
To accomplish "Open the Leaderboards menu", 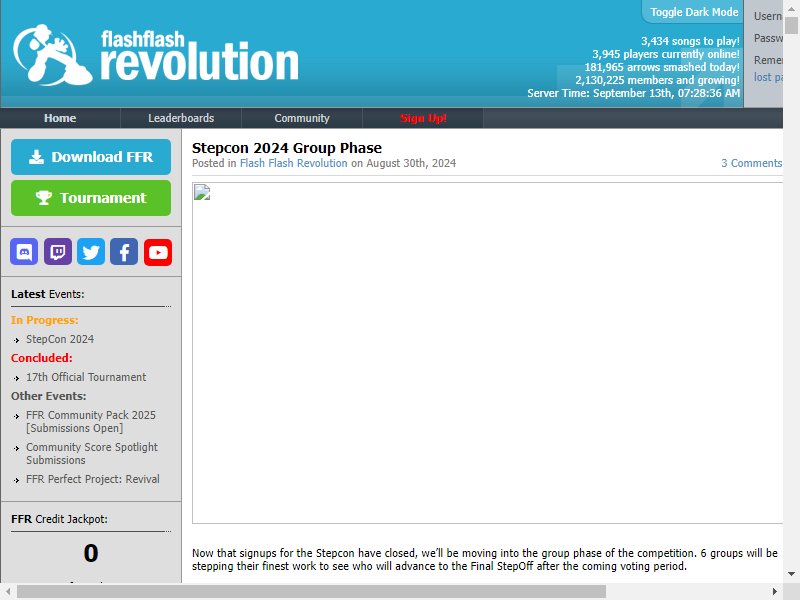I will (x=181, y=118).
